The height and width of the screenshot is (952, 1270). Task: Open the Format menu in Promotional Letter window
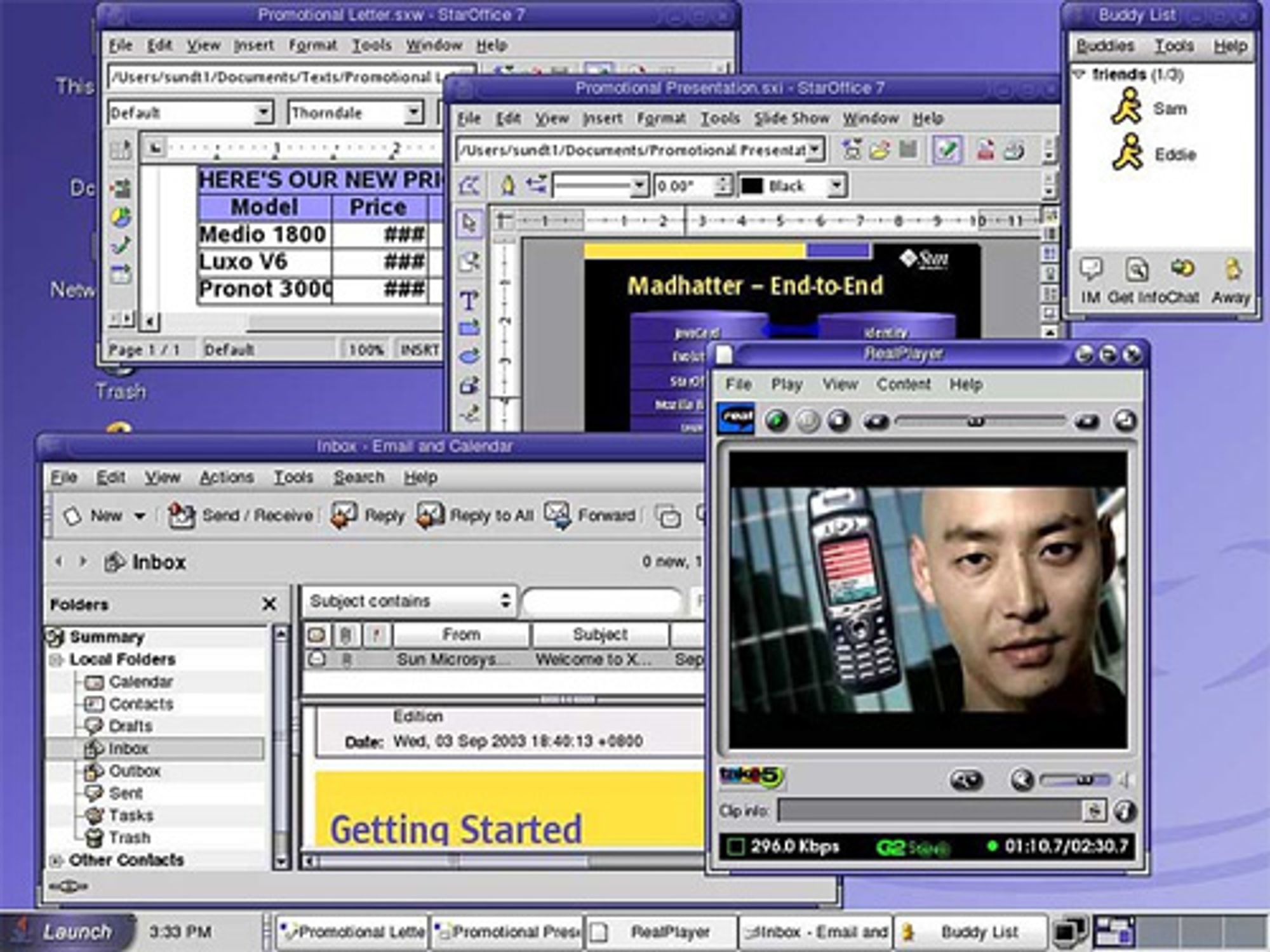point(312,46)
